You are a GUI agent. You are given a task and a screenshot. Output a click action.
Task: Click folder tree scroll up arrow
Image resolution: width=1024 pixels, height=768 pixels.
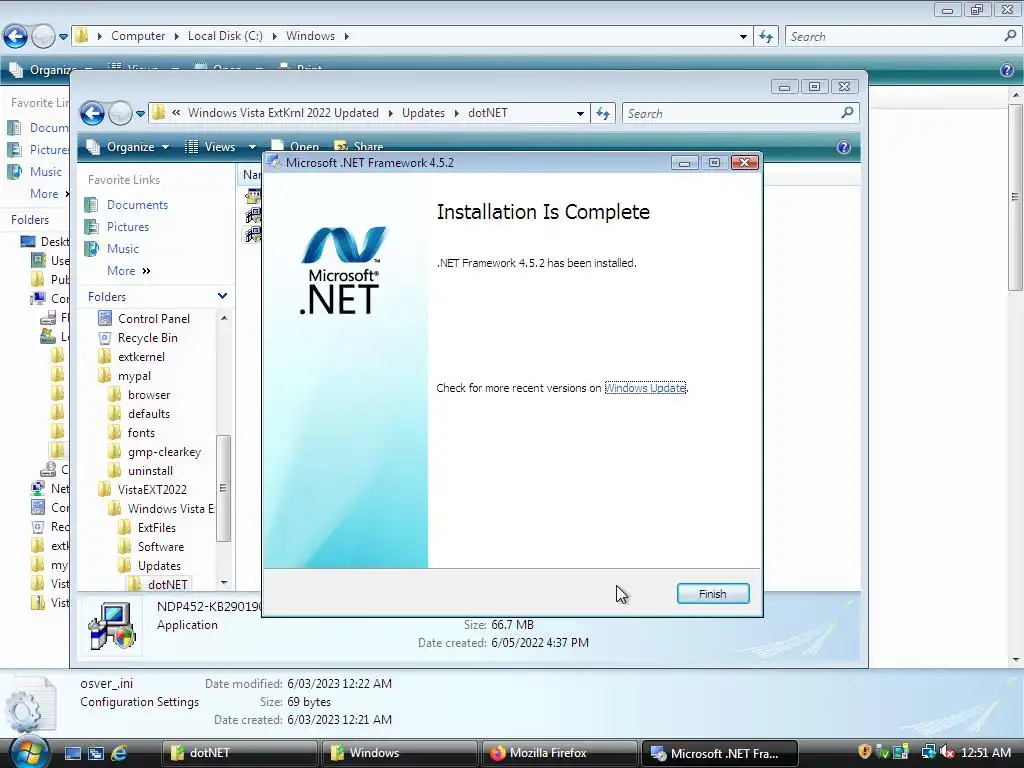224,318
